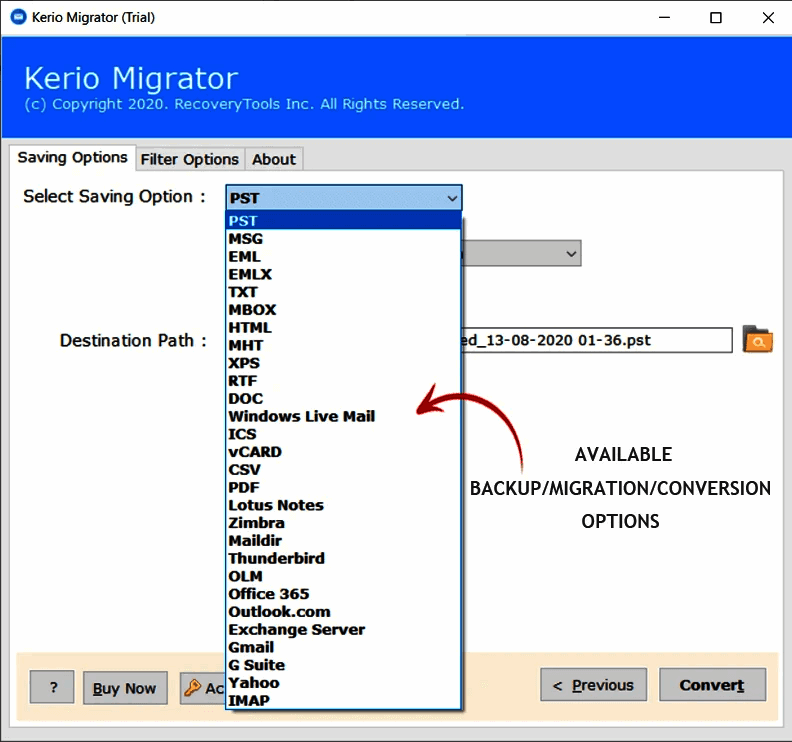Click the Destination Path text field
This screenshot has height=742, width=792.
[x=596, y=340]
